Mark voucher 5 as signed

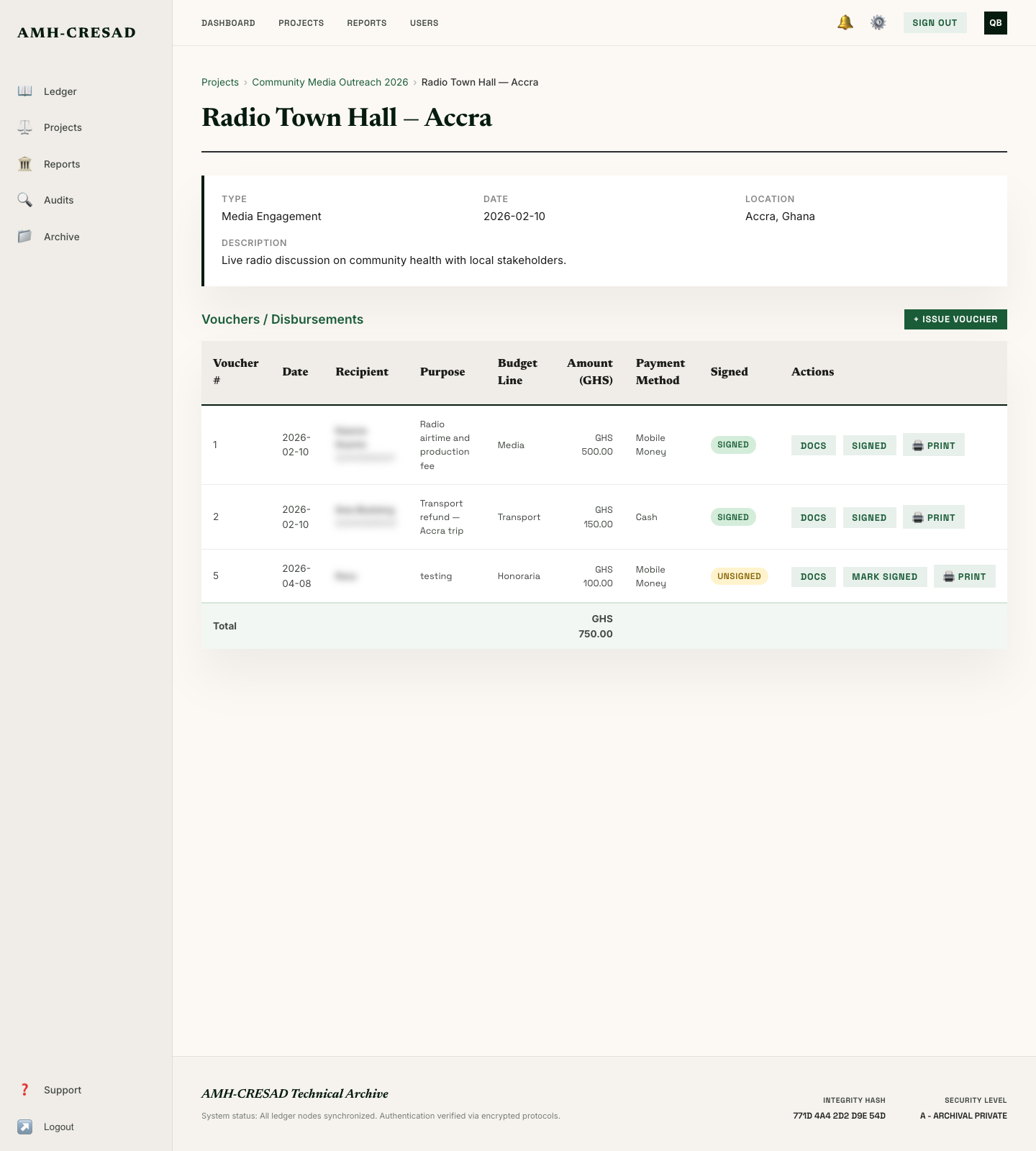[x=884, y=576]
